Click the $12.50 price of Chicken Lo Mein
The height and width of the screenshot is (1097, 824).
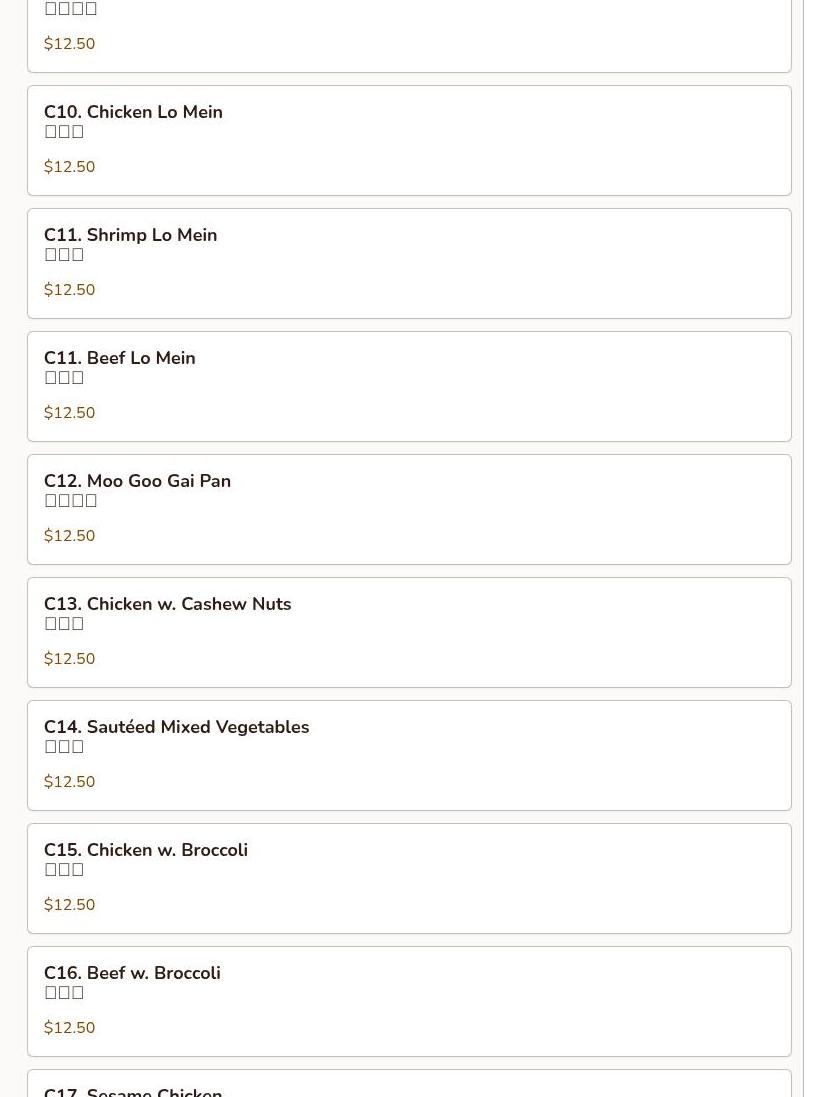(x=69, y=167)
